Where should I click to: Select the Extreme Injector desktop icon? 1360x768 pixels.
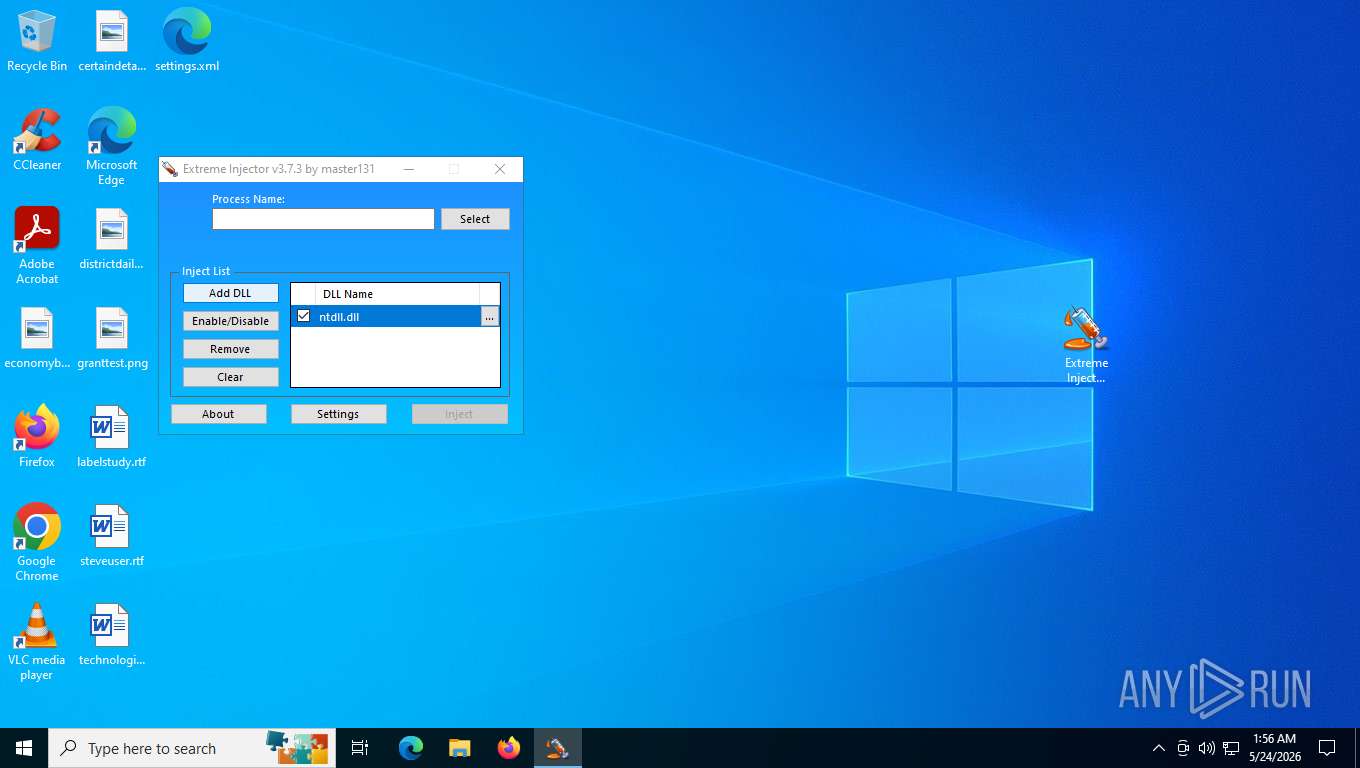tap(1086, 345)
